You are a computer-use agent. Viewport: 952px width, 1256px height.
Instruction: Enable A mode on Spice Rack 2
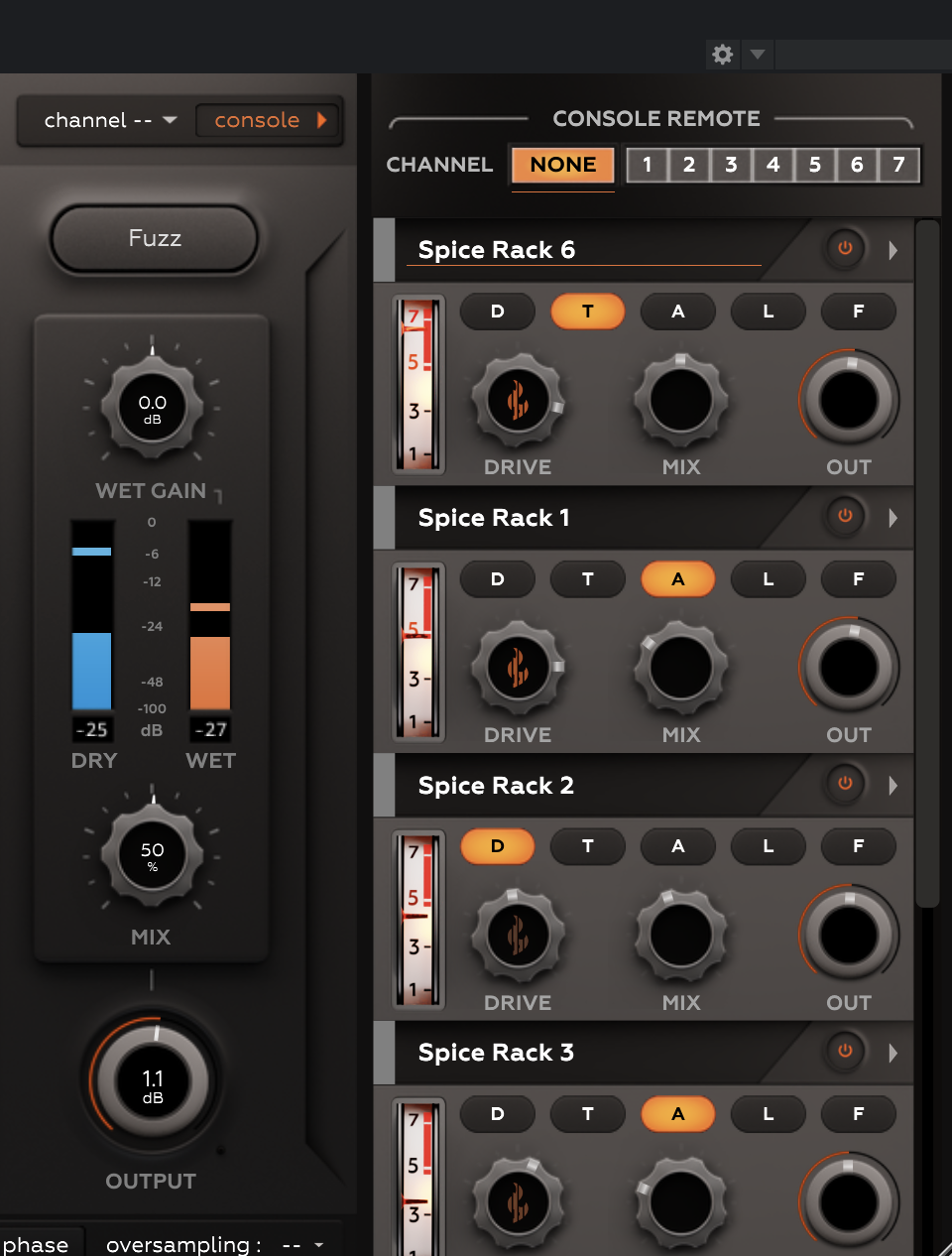(678, 846)
